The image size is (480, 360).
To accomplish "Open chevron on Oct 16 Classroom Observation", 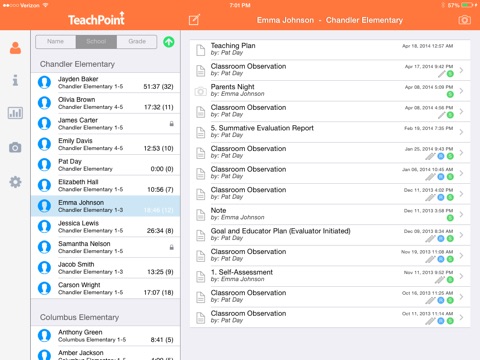I will [461, 297].
